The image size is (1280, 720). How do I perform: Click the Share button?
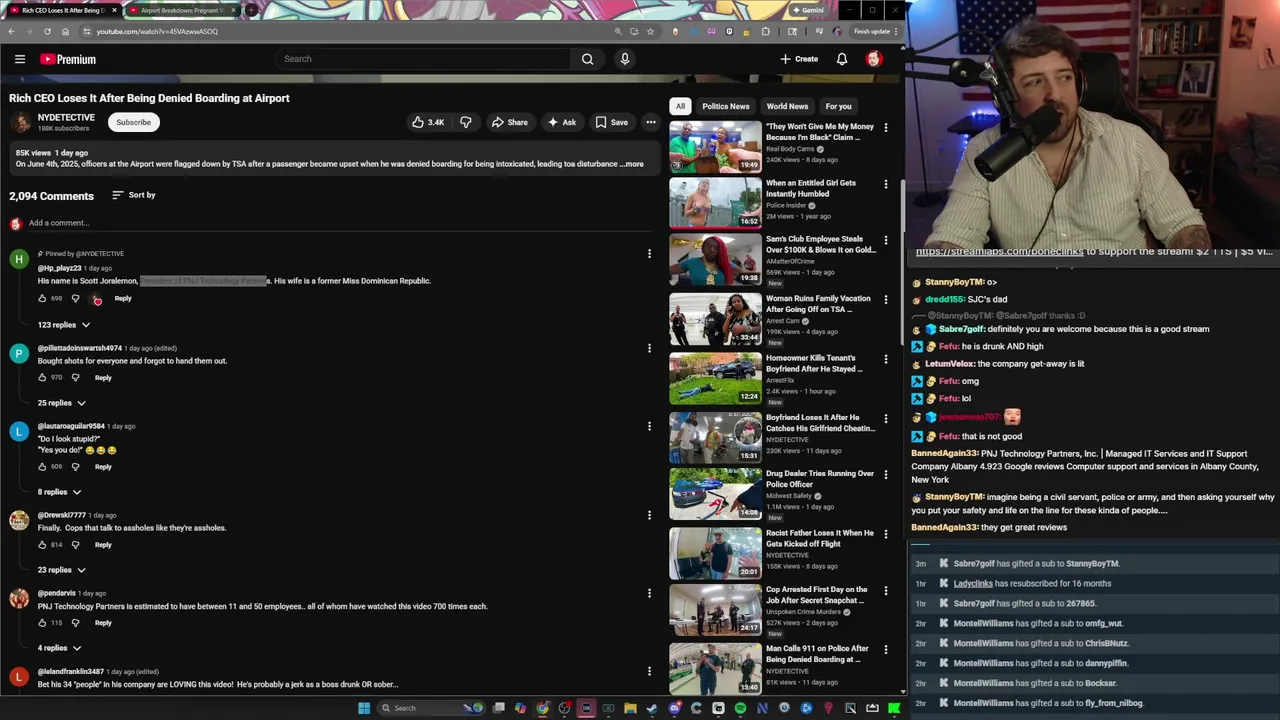click(x=509, y=122)
